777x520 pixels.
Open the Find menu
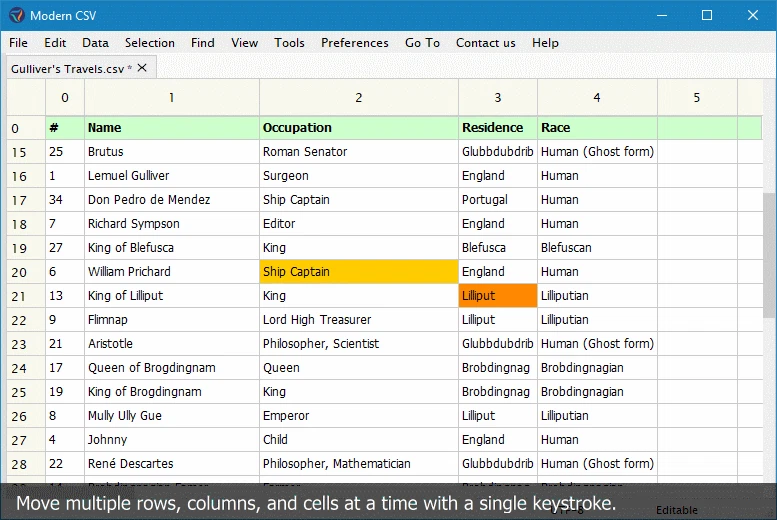point(203,43)
